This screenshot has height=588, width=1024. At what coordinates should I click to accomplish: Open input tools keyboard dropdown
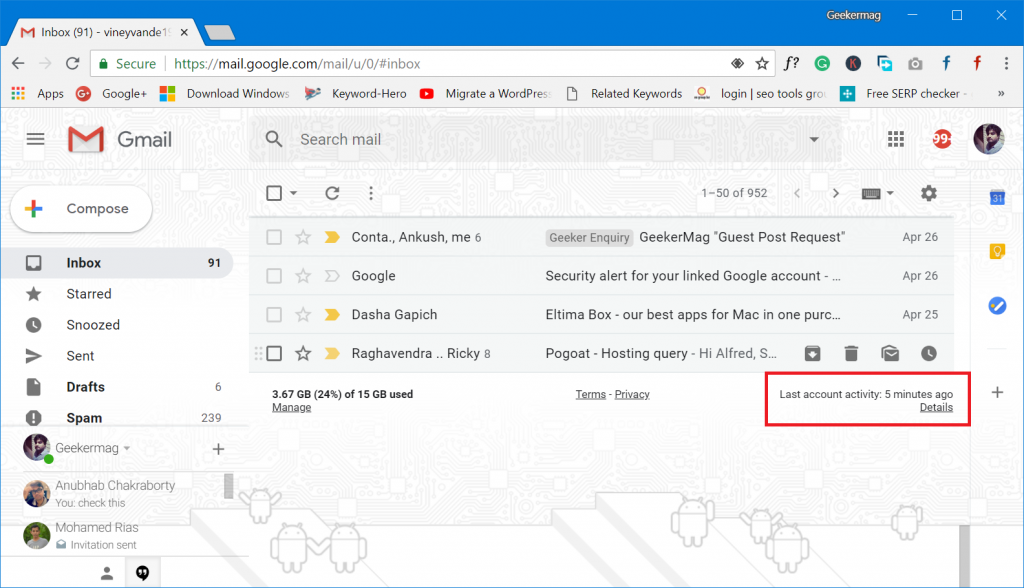point(877,193)
